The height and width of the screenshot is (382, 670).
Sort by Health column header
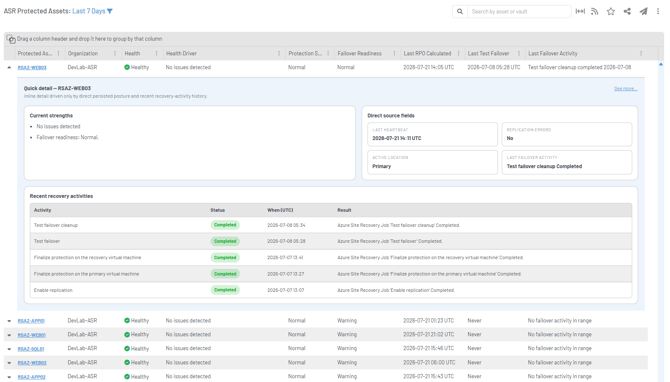(x=132, y=53)
